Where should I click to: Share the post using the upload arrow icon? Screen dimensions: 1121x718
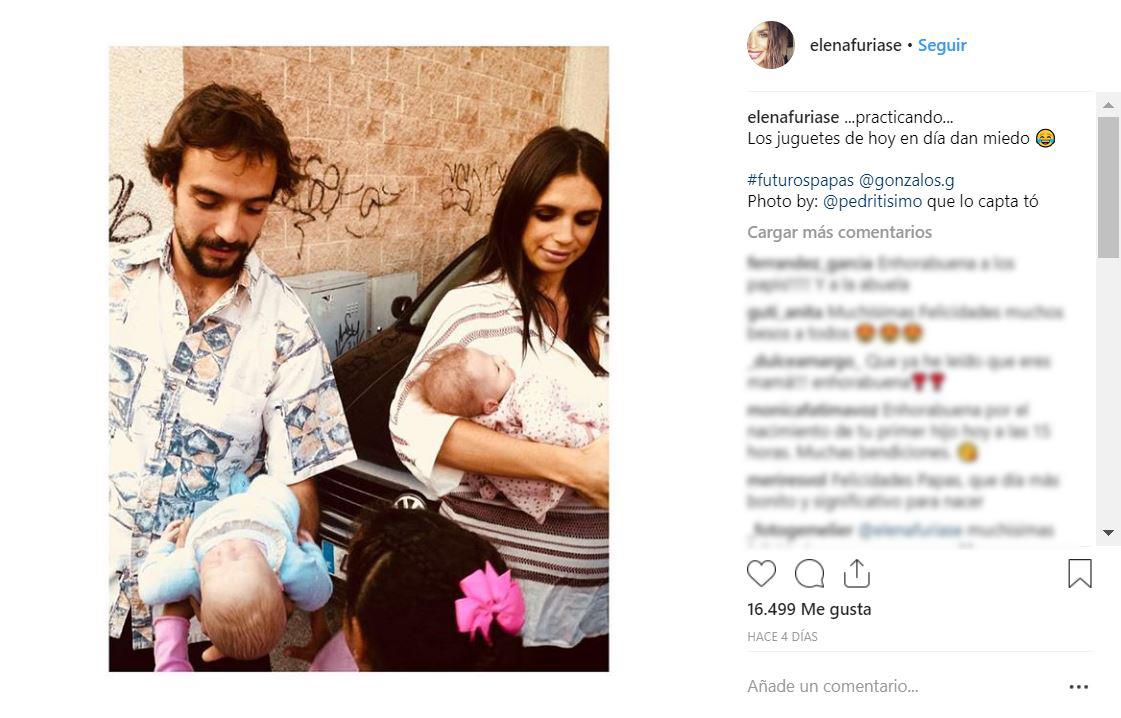pos(856,574)
